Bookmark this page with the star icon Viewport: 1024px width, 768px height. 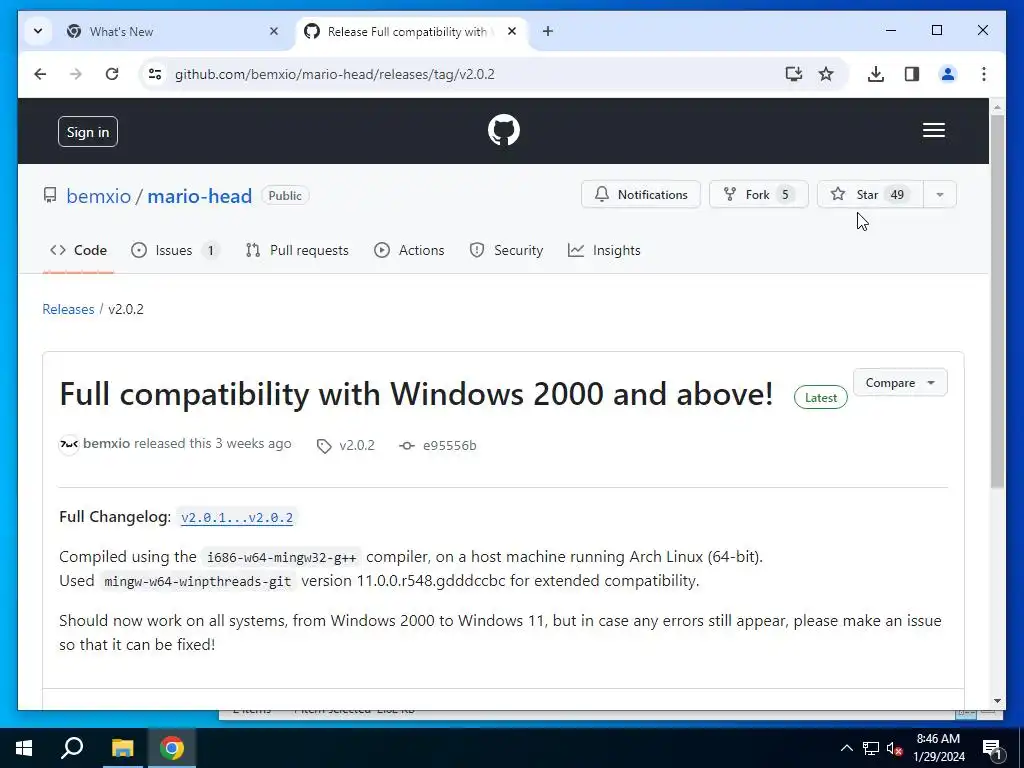(x=826, y=74)
